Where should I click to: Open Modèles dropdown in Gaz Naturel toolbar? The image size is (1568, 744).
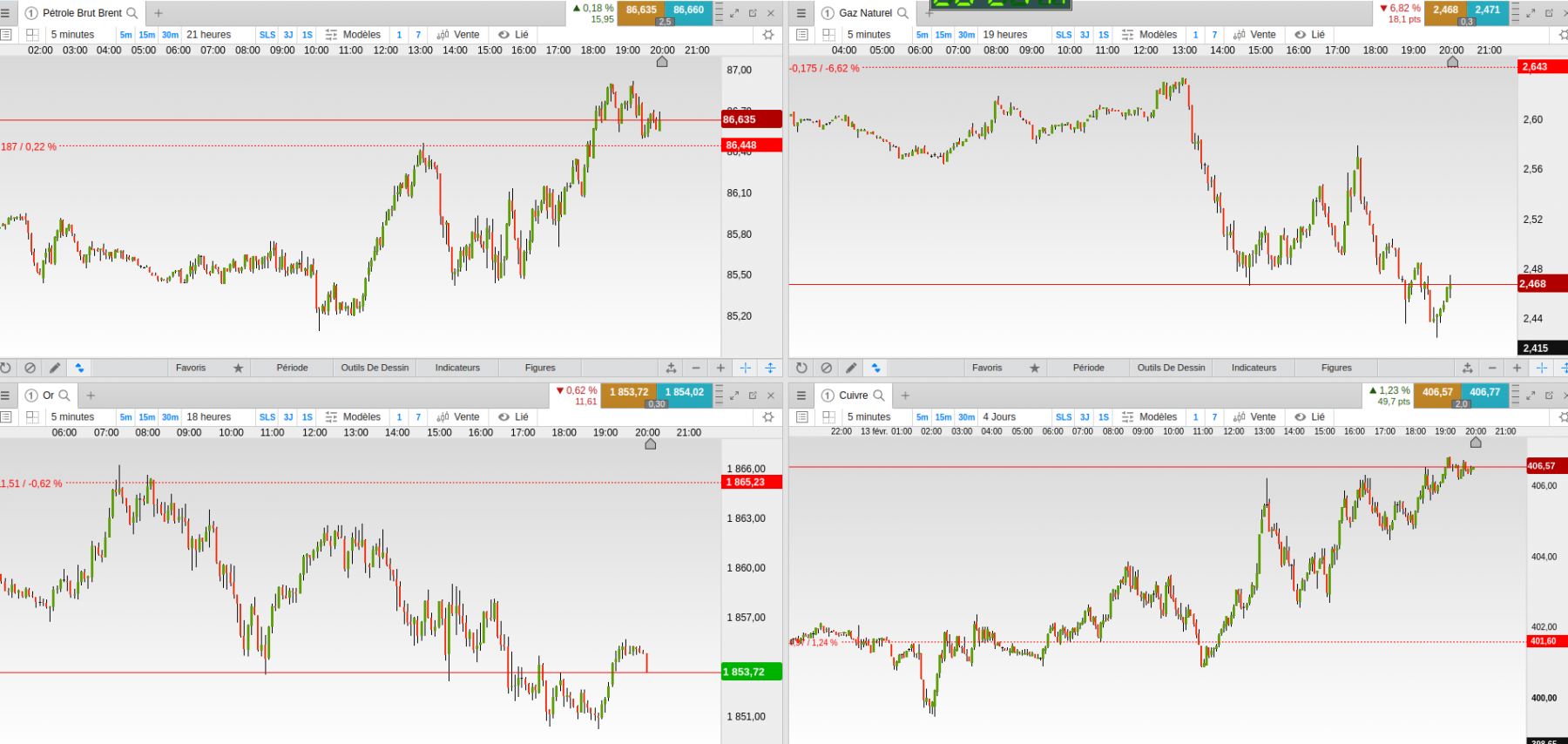1149,35
